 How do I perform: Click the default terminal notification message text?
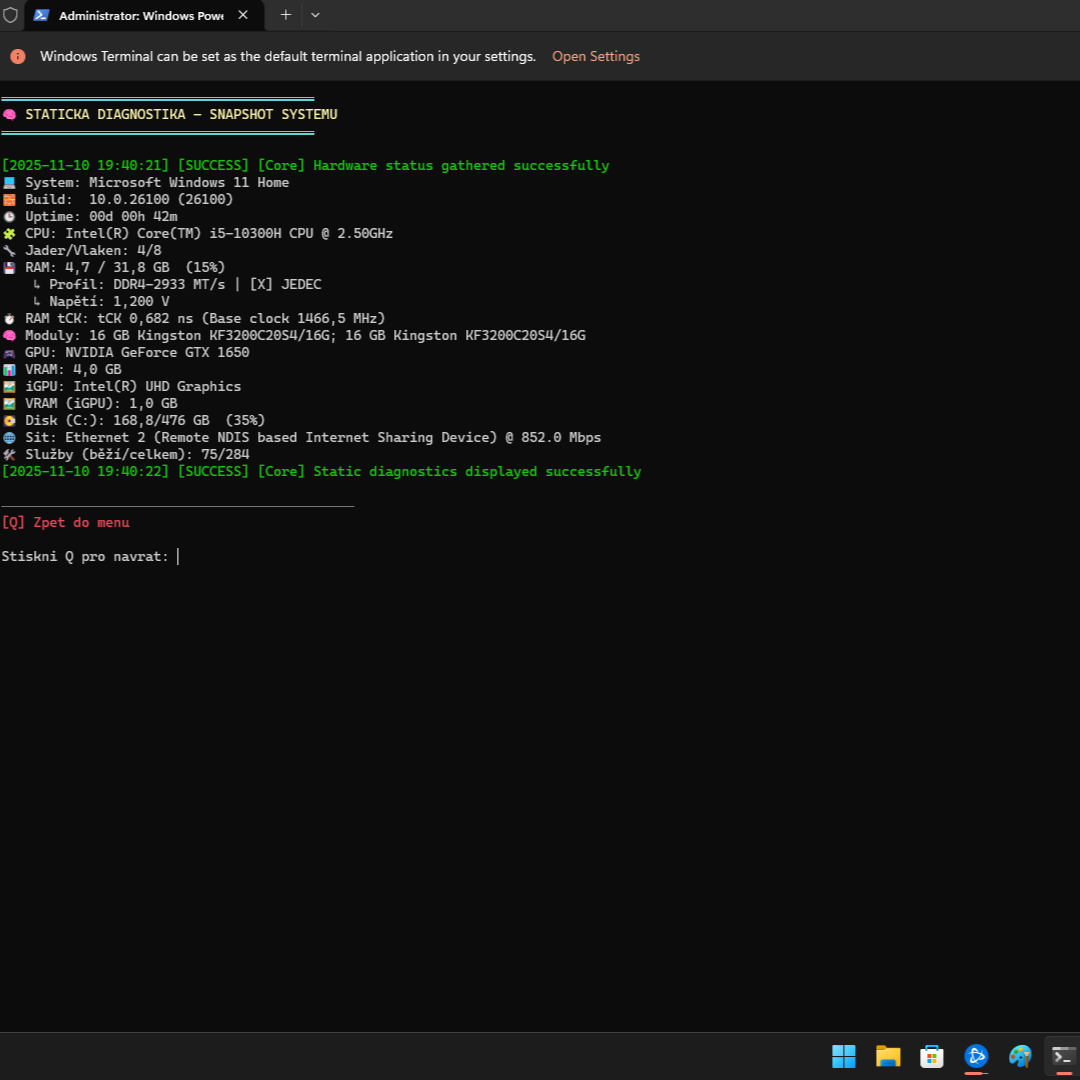click(288, 57)
